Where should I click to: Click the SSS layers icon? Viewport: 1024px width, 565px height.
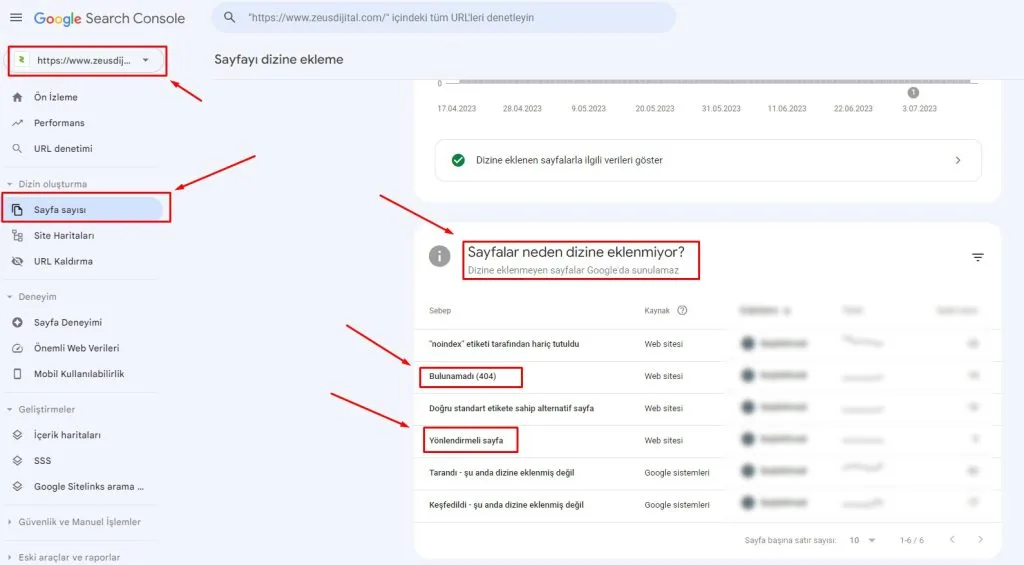(18, 460)
